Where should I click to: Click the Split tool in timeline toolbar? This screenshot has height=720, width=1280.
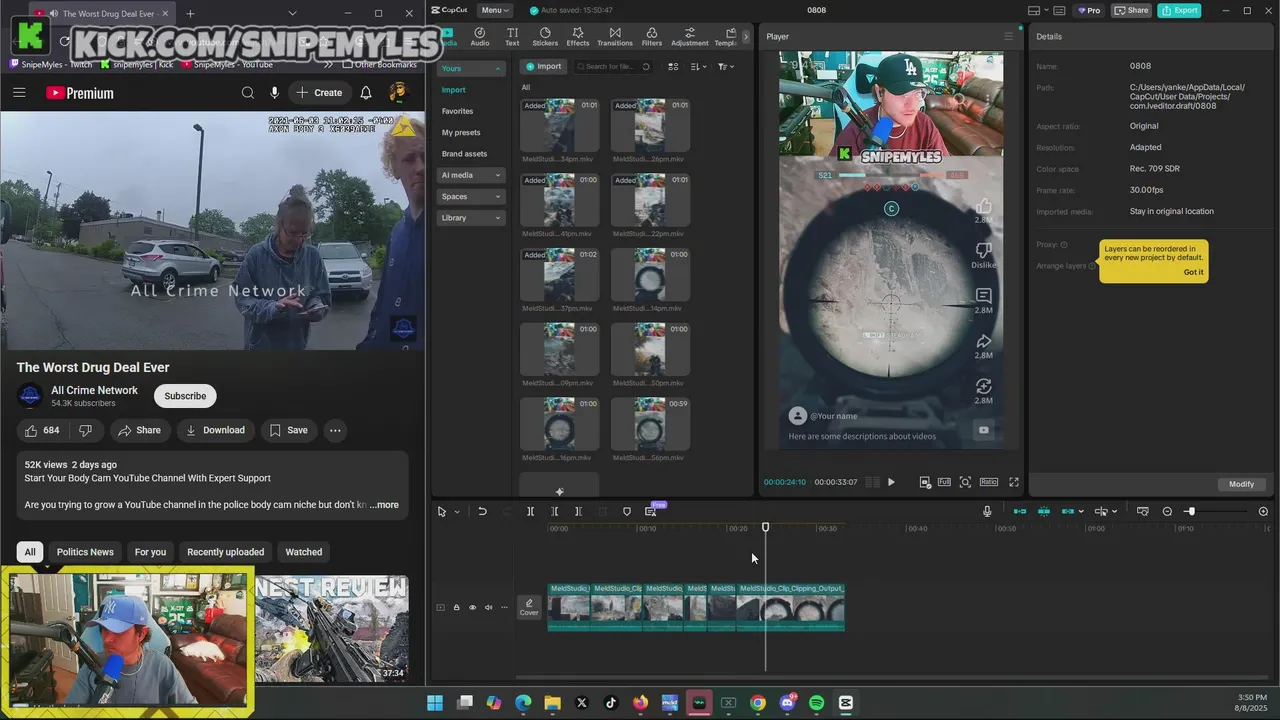(x=530, y=511)
